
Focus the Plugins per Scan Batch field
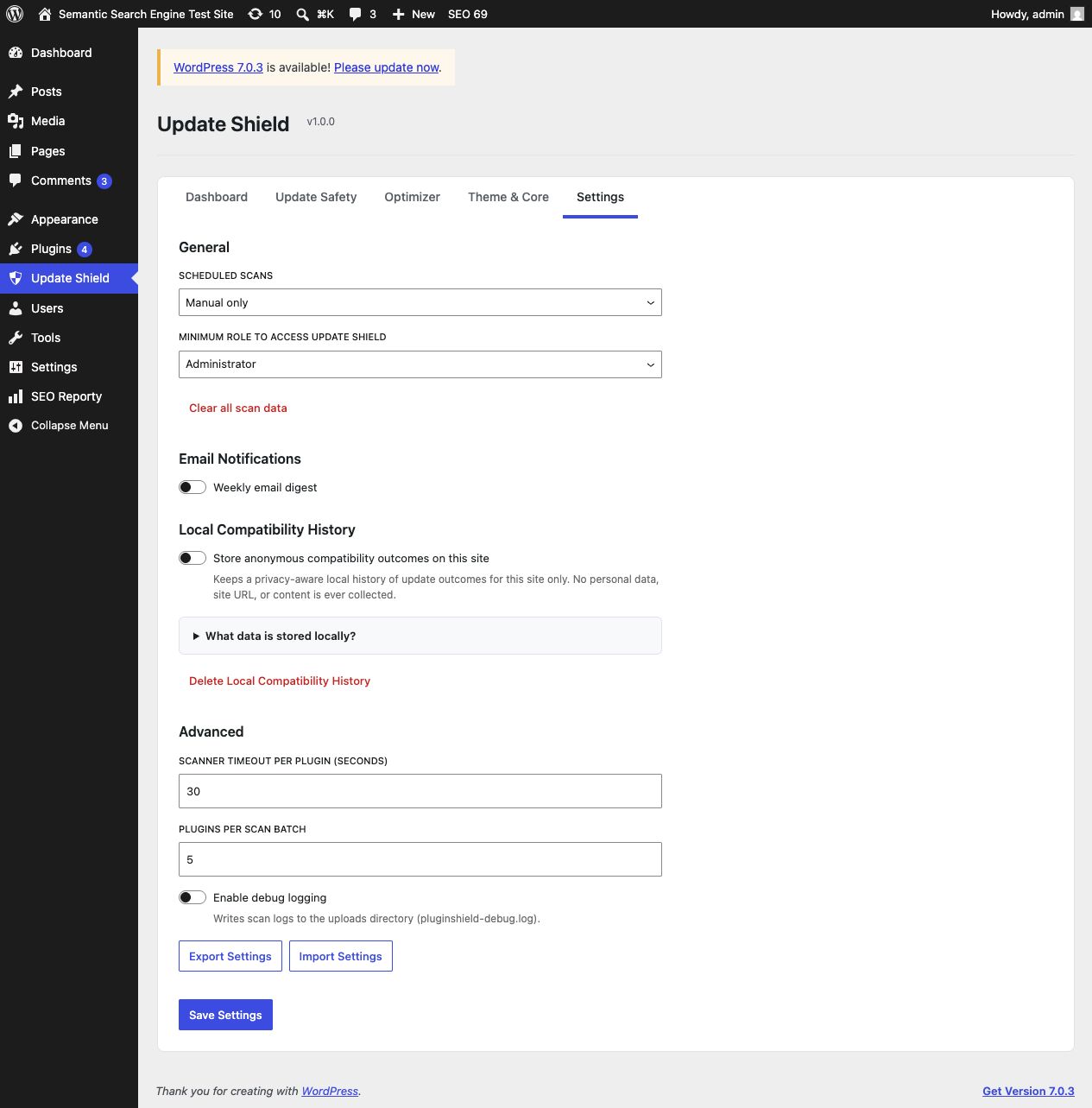(420, 859)
